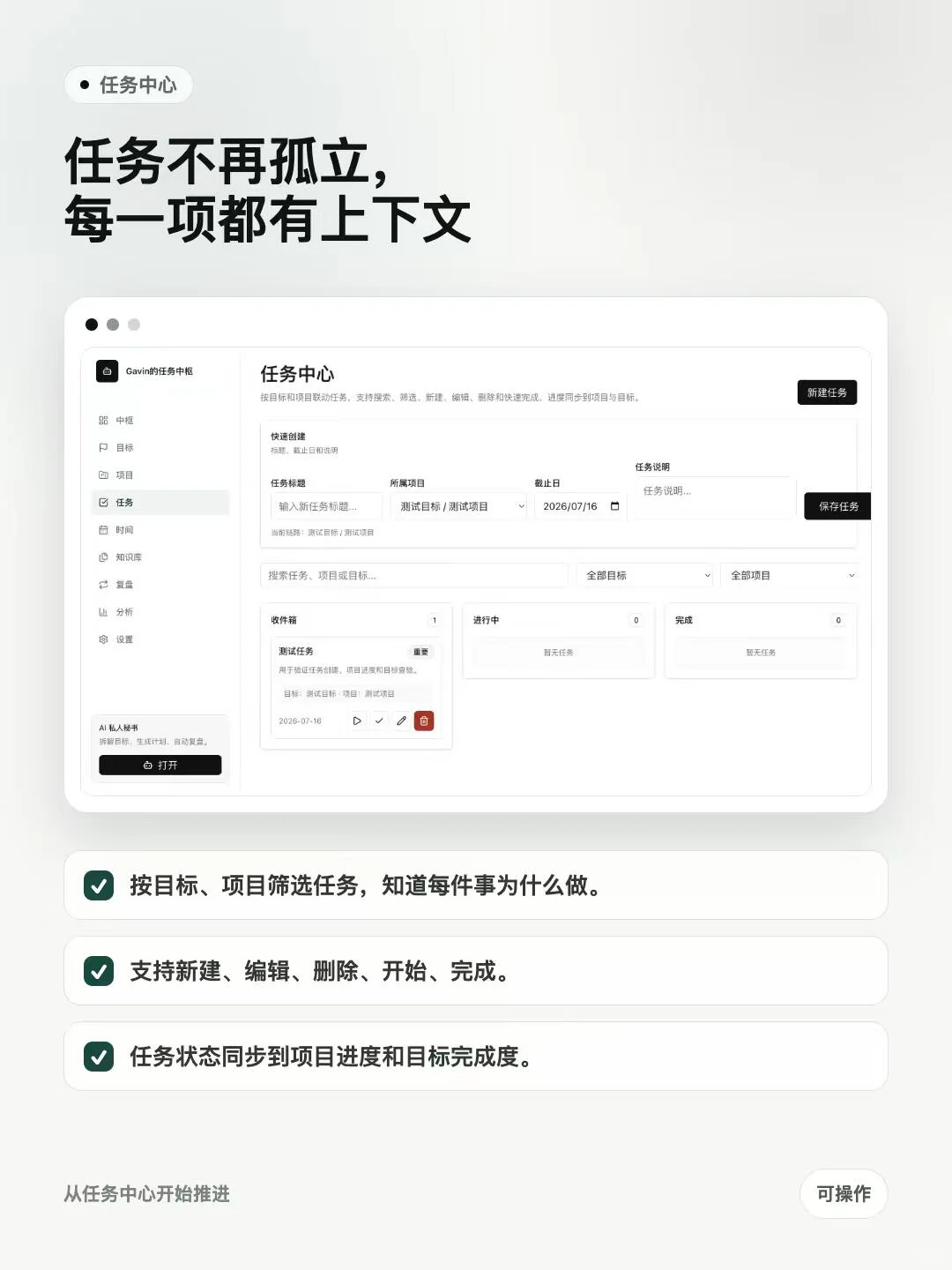
Task: Select the 任务 item in sidebar
Action: (160, 503)
